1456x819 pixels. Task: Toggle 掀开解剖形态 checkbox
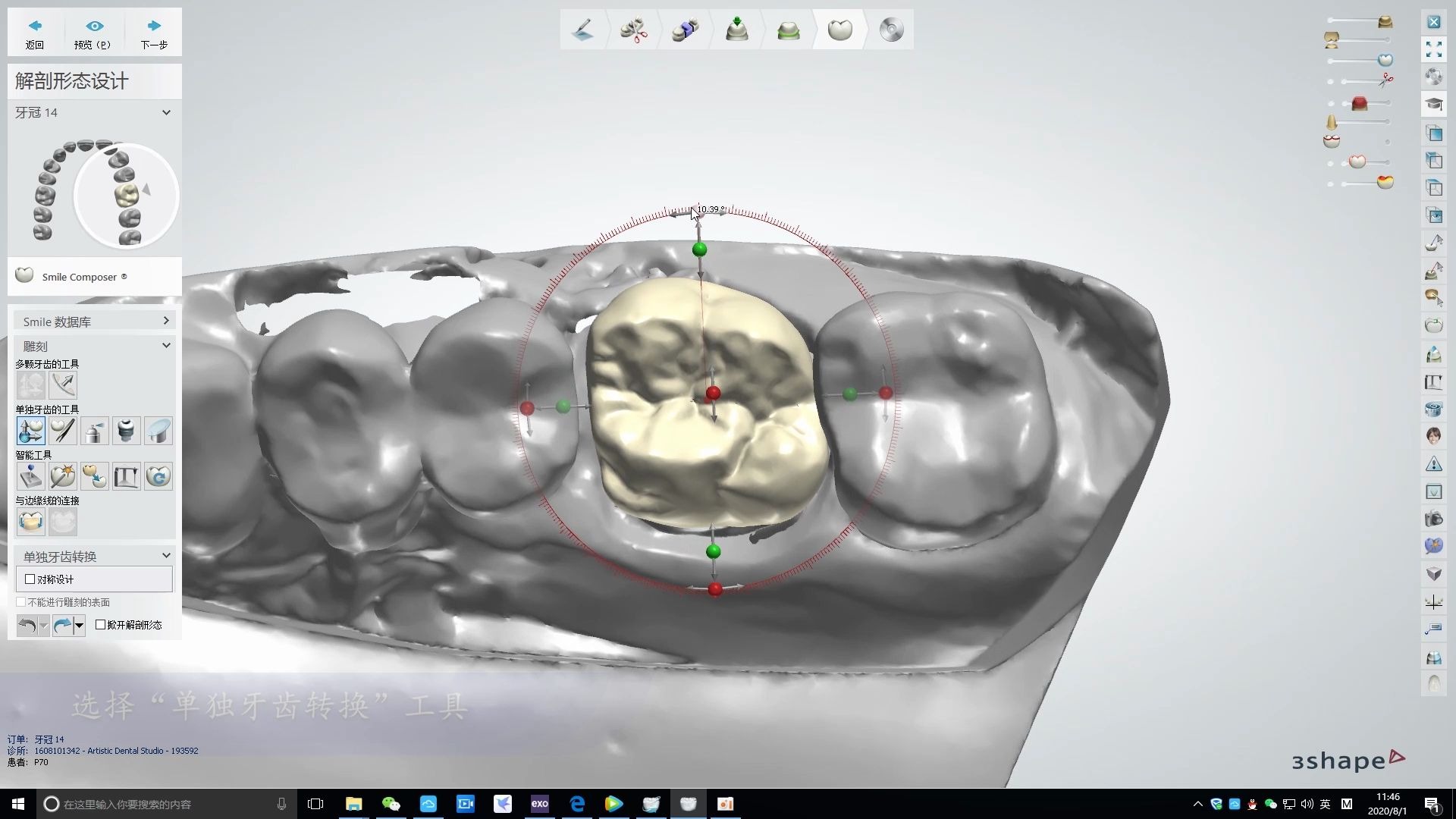point(101,625)
